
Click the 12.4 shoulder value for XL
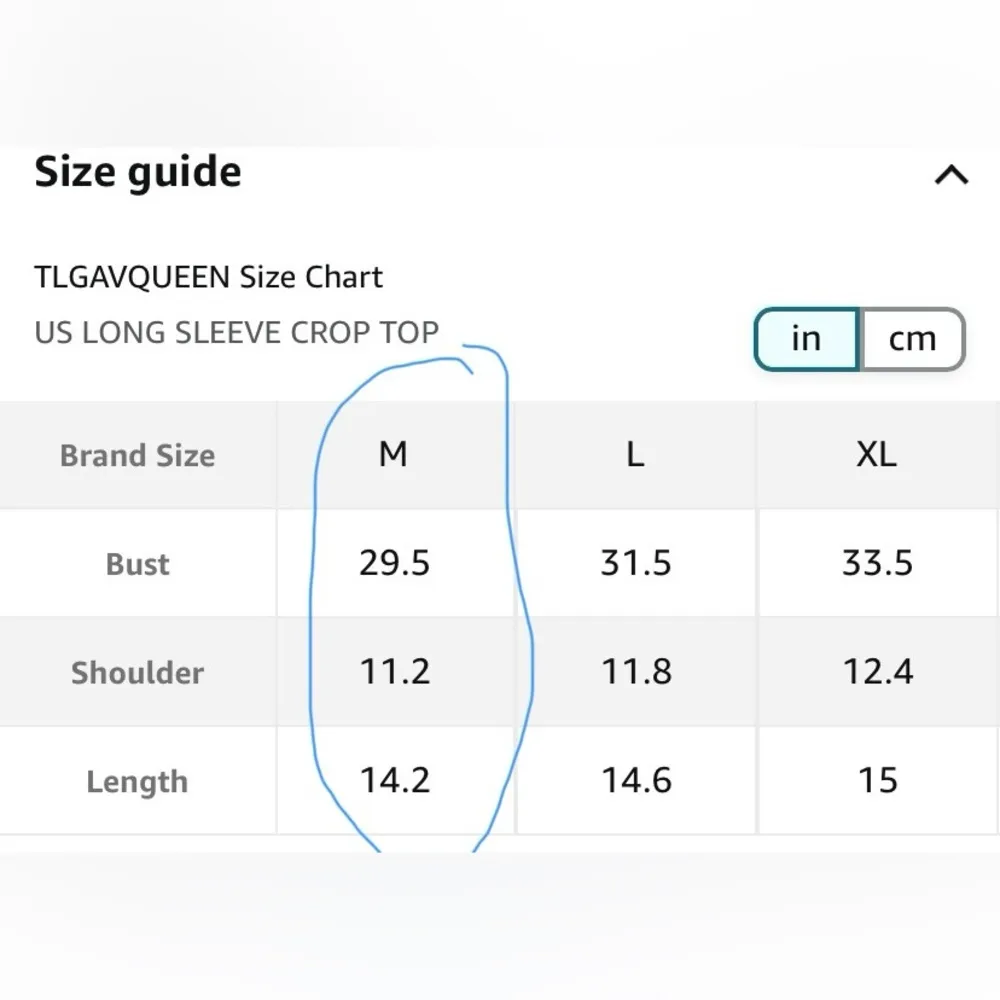tap(877, 672)
